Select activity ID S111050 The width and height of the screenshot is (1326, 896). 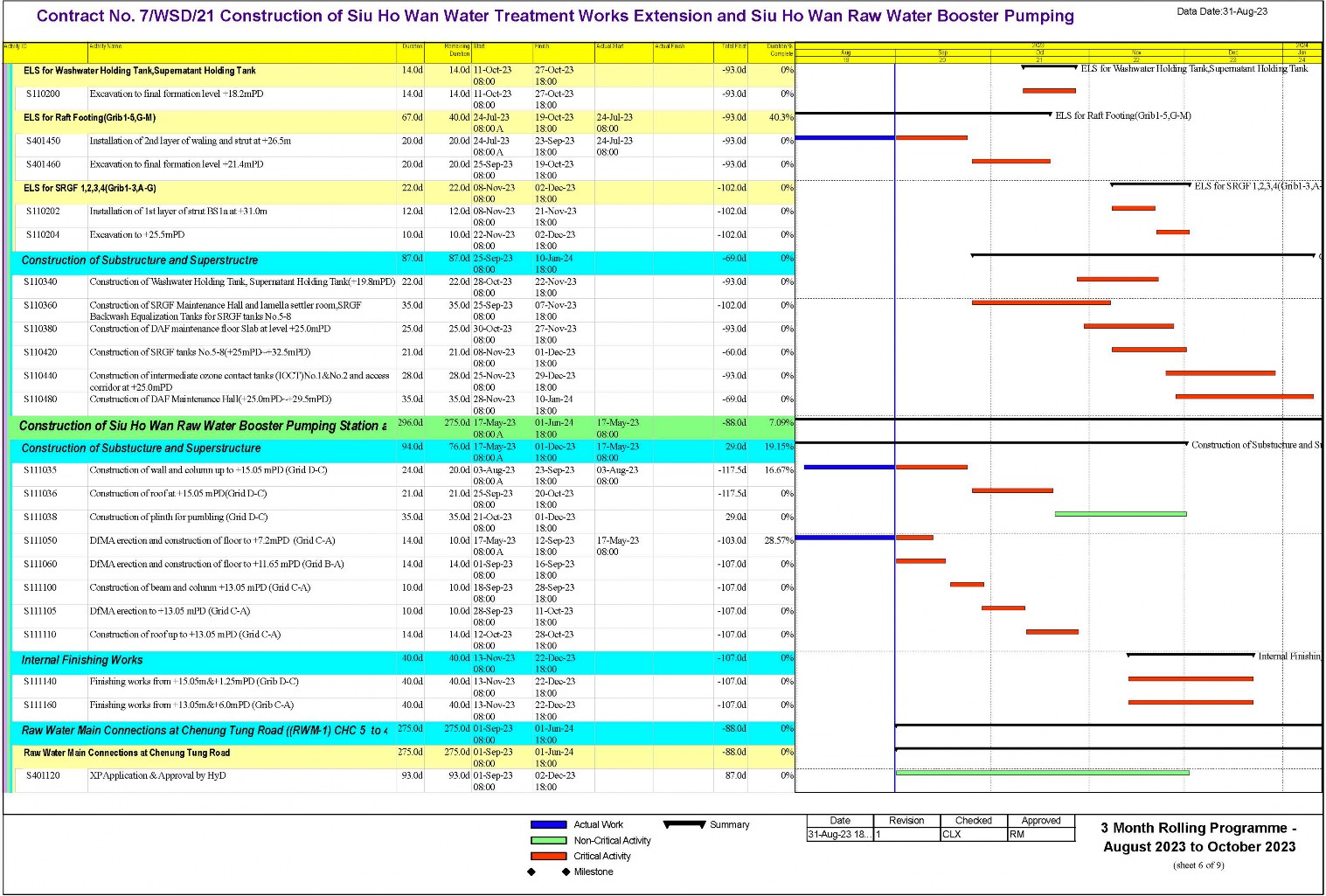[x=40, y=540]
